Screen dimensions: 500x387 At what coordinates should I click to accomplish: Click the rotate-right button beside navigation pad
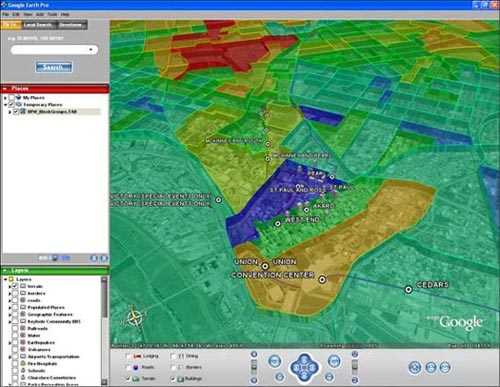334,361
